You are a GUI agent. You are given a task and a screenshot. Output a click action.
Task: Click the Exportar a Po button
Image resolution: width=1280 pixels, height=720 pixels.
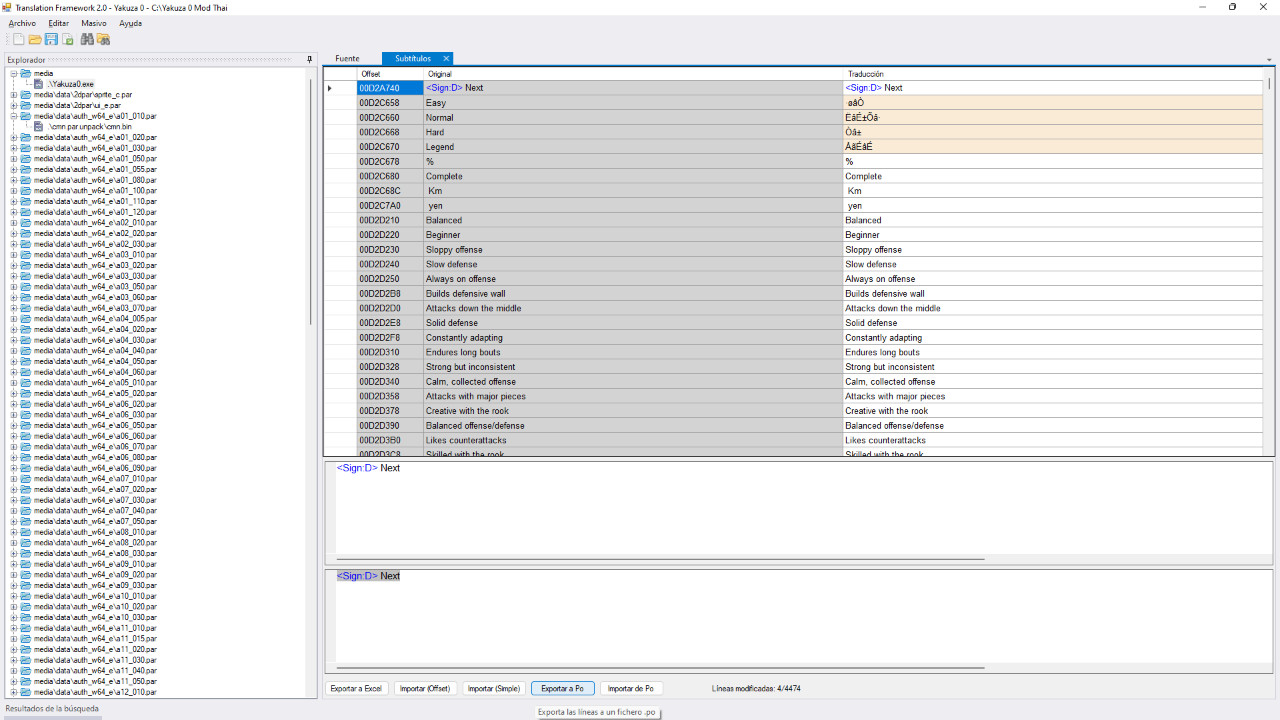point(563,689)
